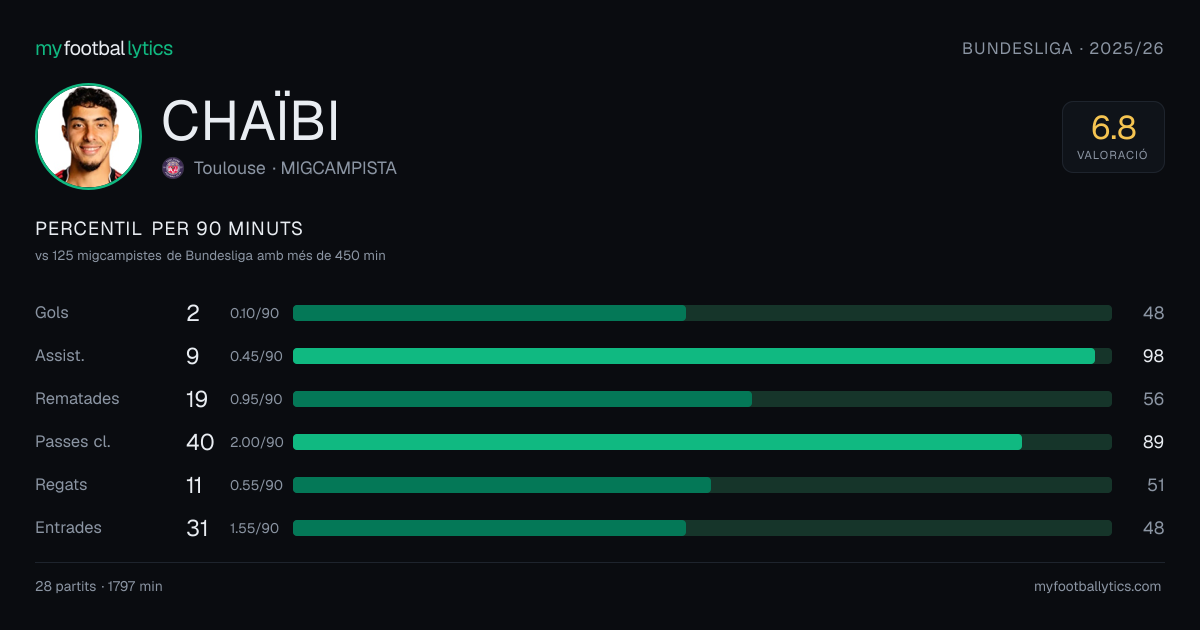This screenshot has height=630, width=1200.
Task: Click the Gols percentile bar
Action: (x=702, y=313)
